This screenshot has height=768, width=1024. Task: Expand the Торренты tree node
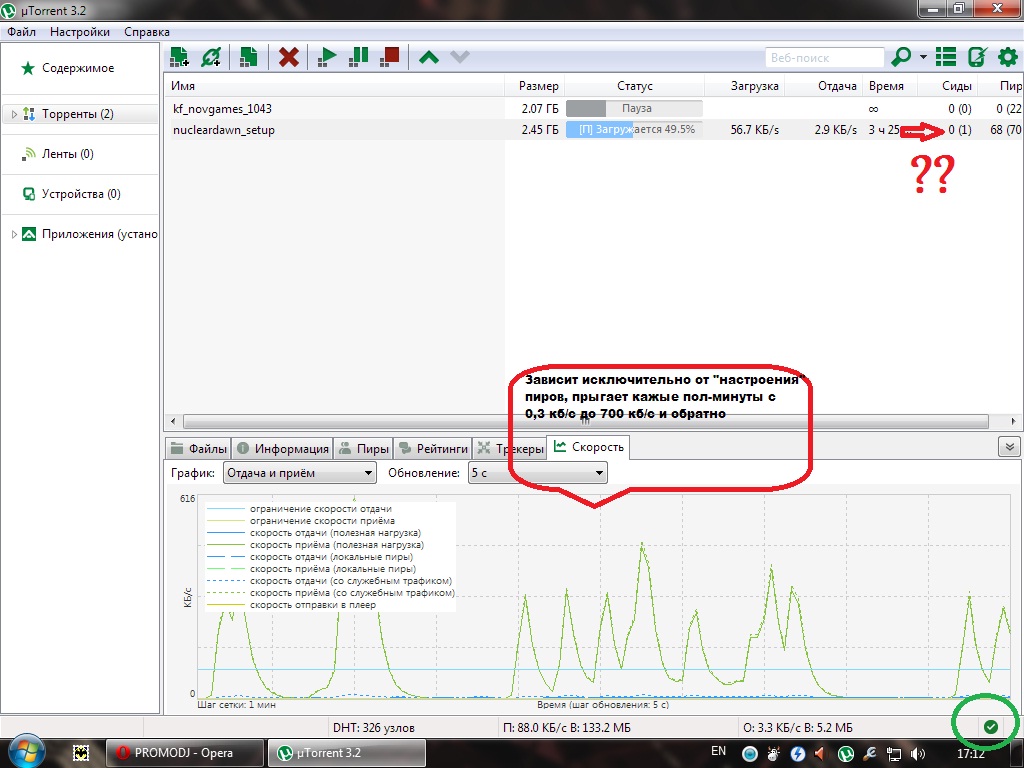(x=14, y=114)
